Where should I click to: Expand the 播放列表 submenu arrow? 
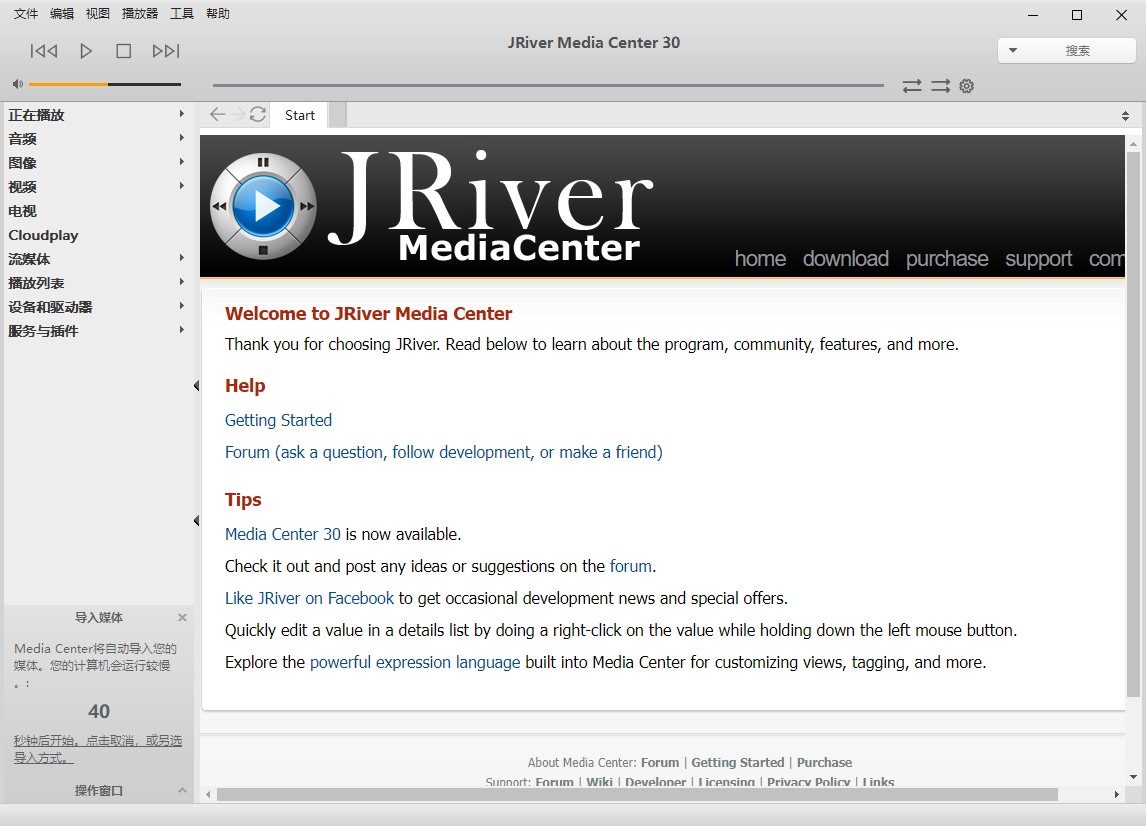pyautogui.click(x=181, y=282)
